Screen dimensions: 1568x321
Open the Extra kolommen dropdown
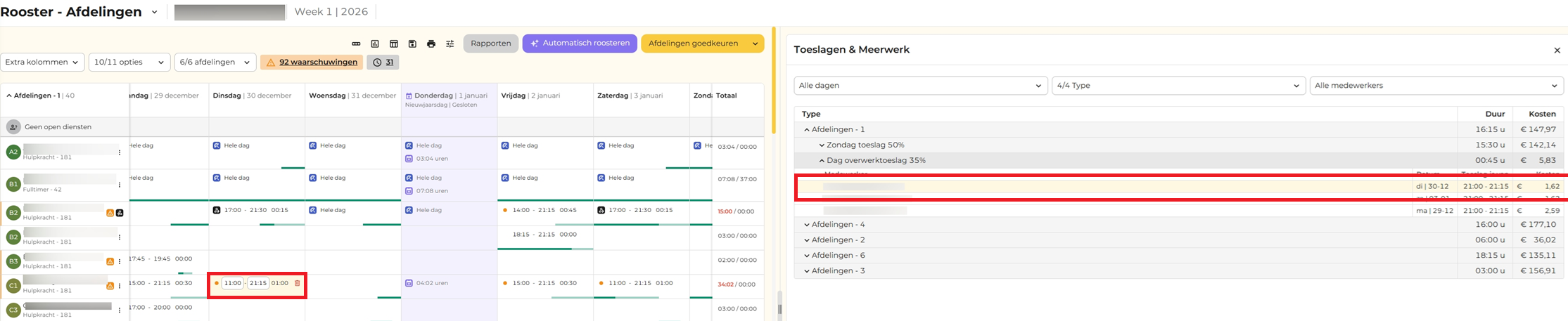coord(42,63)
